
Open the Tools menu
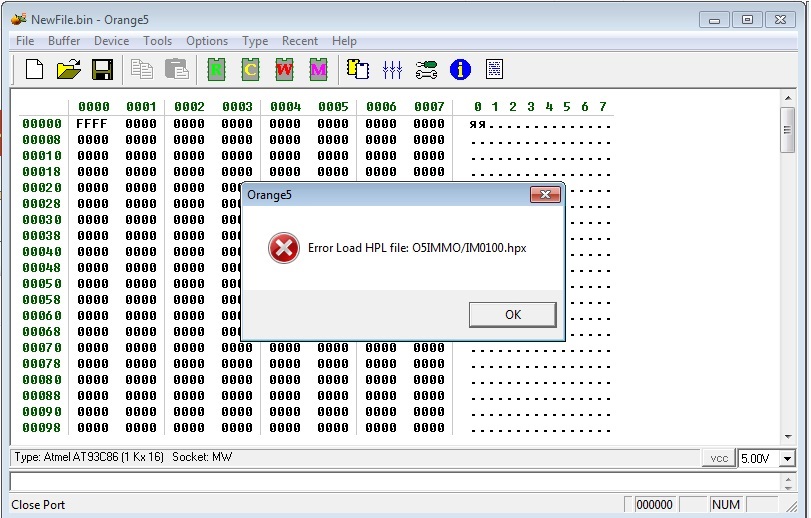[x=157, y=41]
